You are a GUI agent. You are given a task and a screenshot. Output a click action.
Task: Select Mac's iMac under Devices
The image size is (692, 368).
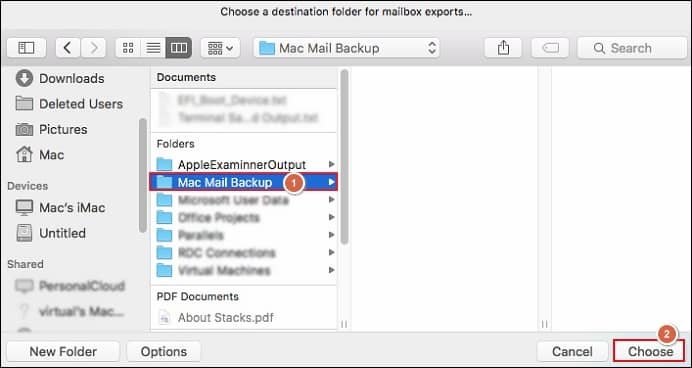(60, 207)
